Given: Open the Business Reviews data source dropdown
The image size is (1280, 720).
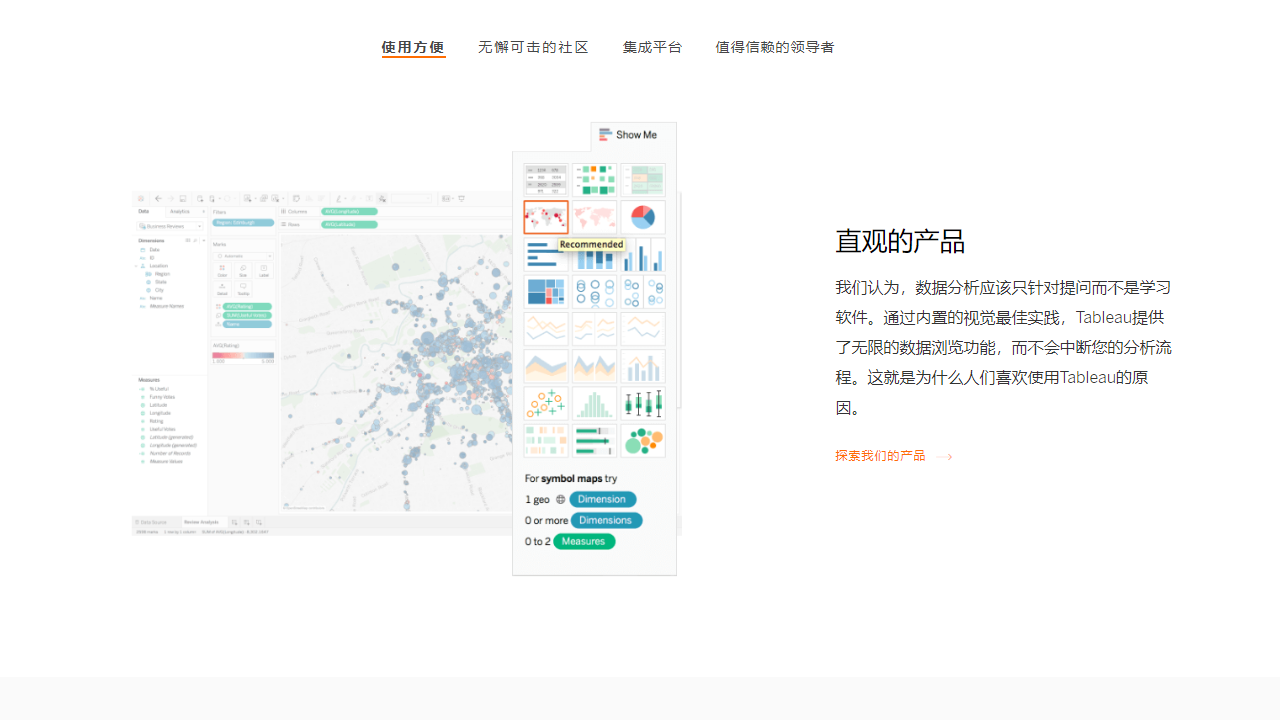Looking at the screenshot, I should (198, 226).
